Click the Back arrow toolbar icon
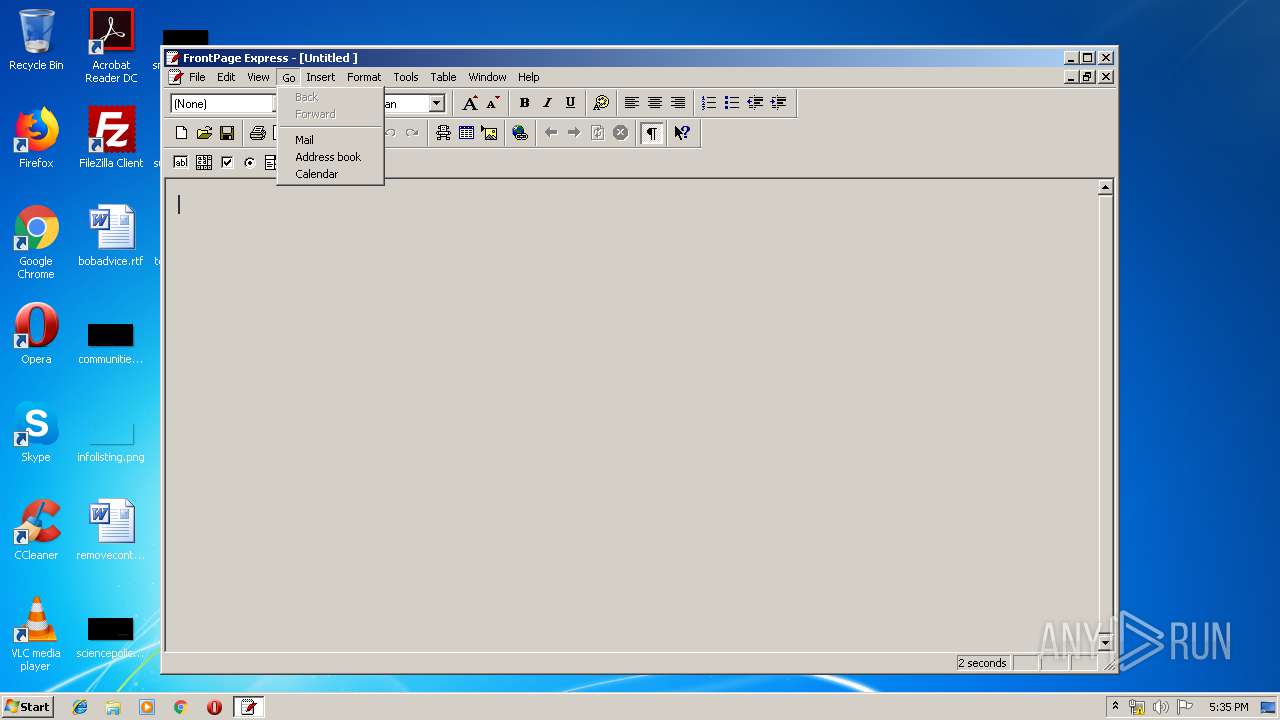The width and height of the screenshot is (1280, 720). click(551, 133)
